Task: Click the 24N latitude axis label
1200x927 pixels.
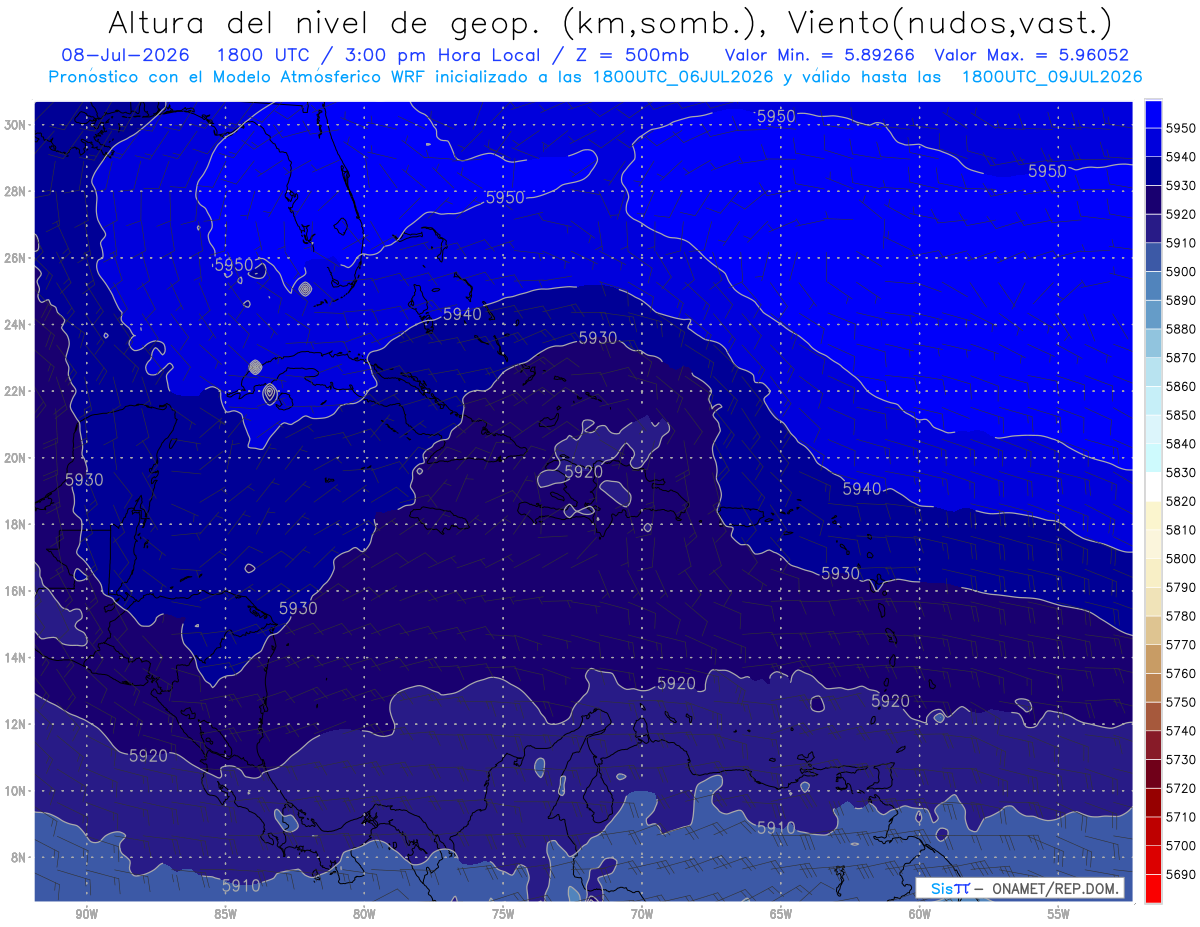Action: tap(17, 325)
